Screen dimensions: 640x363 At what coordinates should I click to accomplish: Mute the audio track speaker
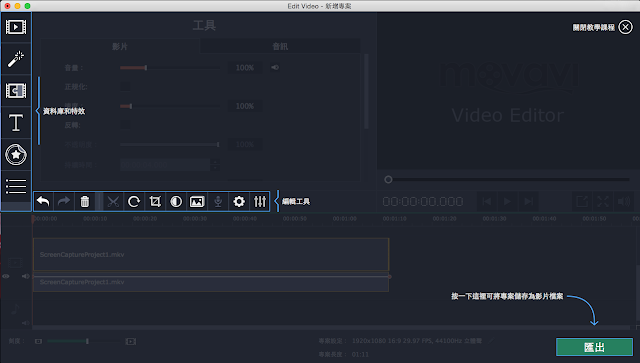pyautogui.click(x=26, y=323)
